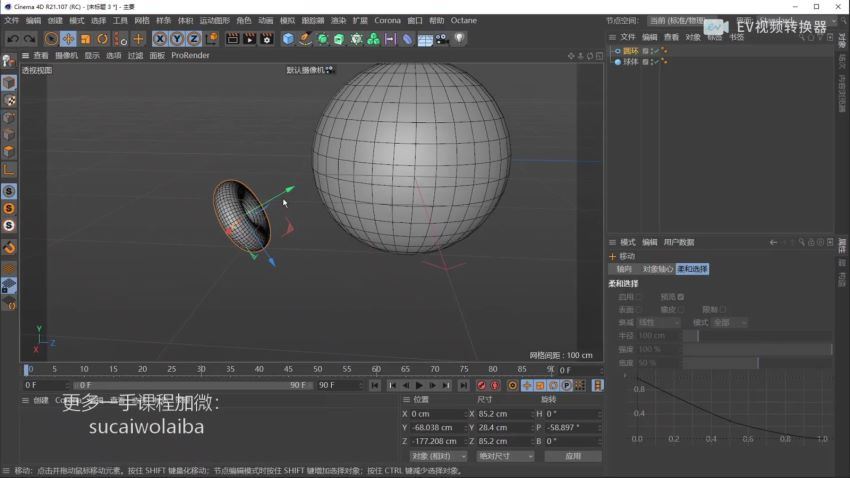Click frame 45 on timeline ruler
Screen dimensions: 850x478
(288, 369)
